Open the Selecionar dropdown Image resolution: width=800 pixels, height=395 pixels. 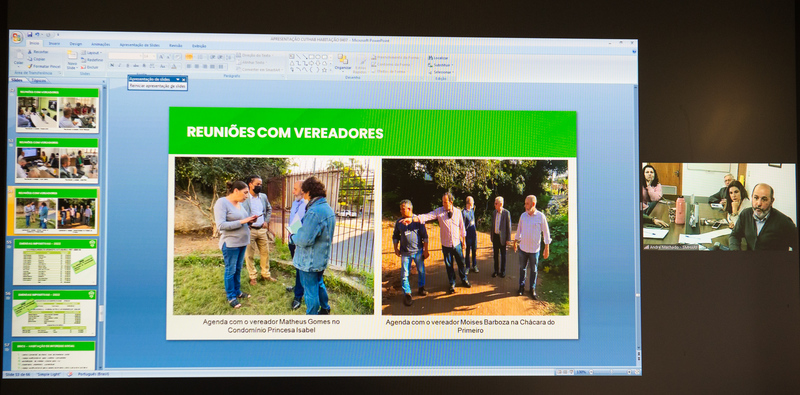pyautogui.click(x=441, y=72)
